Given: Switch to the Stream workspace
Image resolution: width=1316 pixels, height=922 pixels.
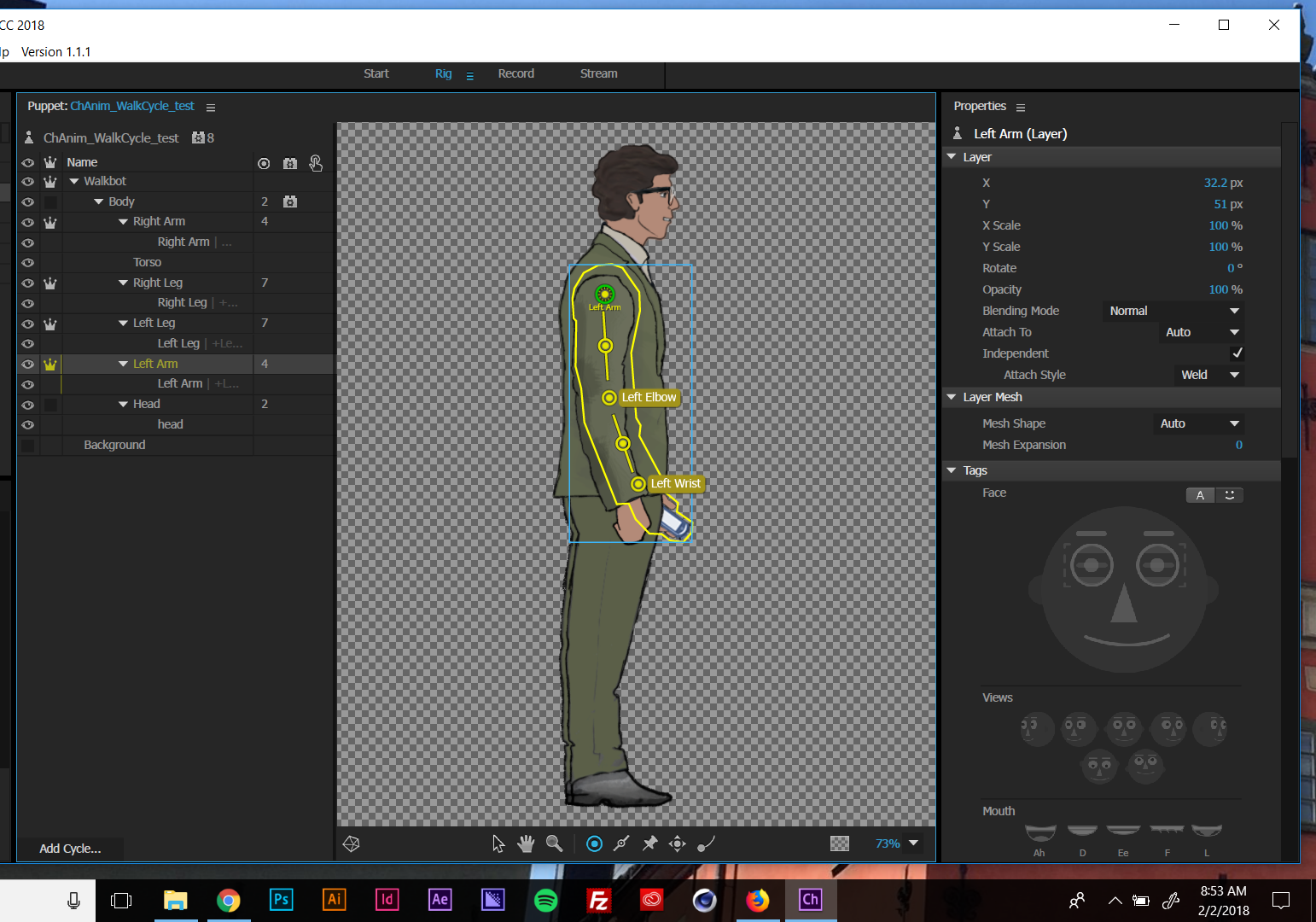Looking at the screenshot, I should [598, 74].
